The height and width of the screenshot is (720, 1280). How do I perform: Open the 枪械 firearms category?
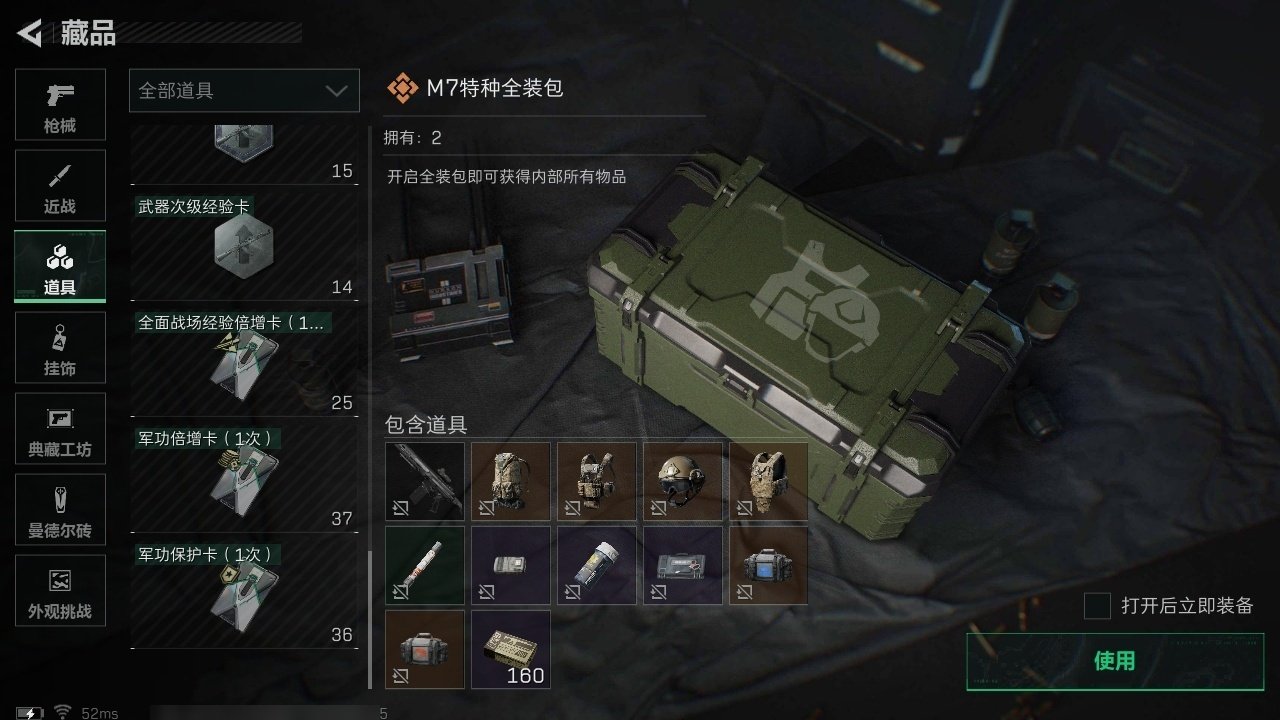tap(60, 105)
